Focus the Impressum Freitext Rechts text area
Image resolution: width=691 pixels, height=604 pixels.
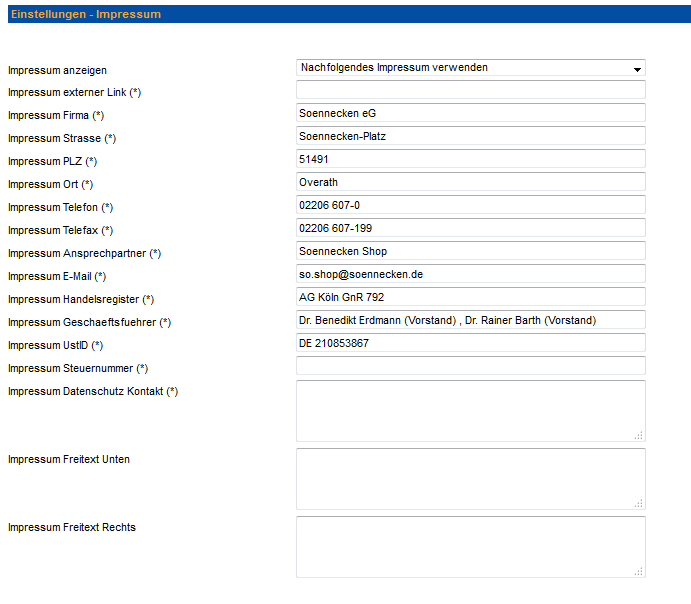click(x=471, y=547)
